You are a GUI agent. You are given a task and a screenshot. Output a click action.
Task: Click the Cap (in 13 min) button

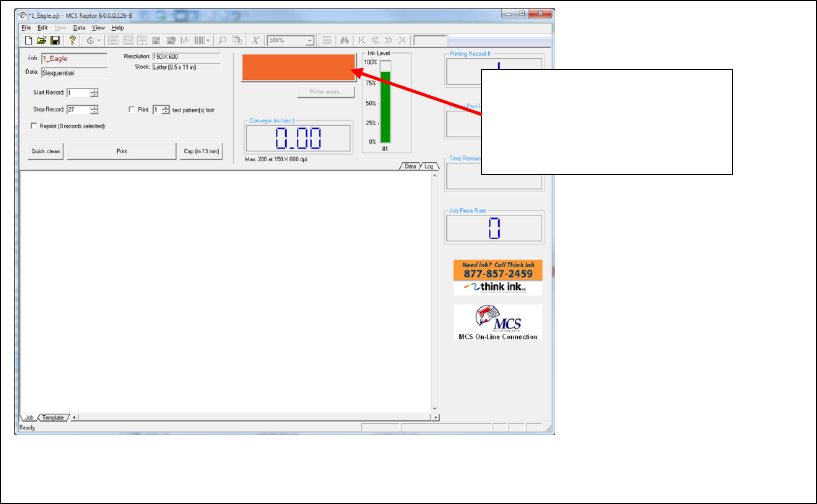click(201, 151)
